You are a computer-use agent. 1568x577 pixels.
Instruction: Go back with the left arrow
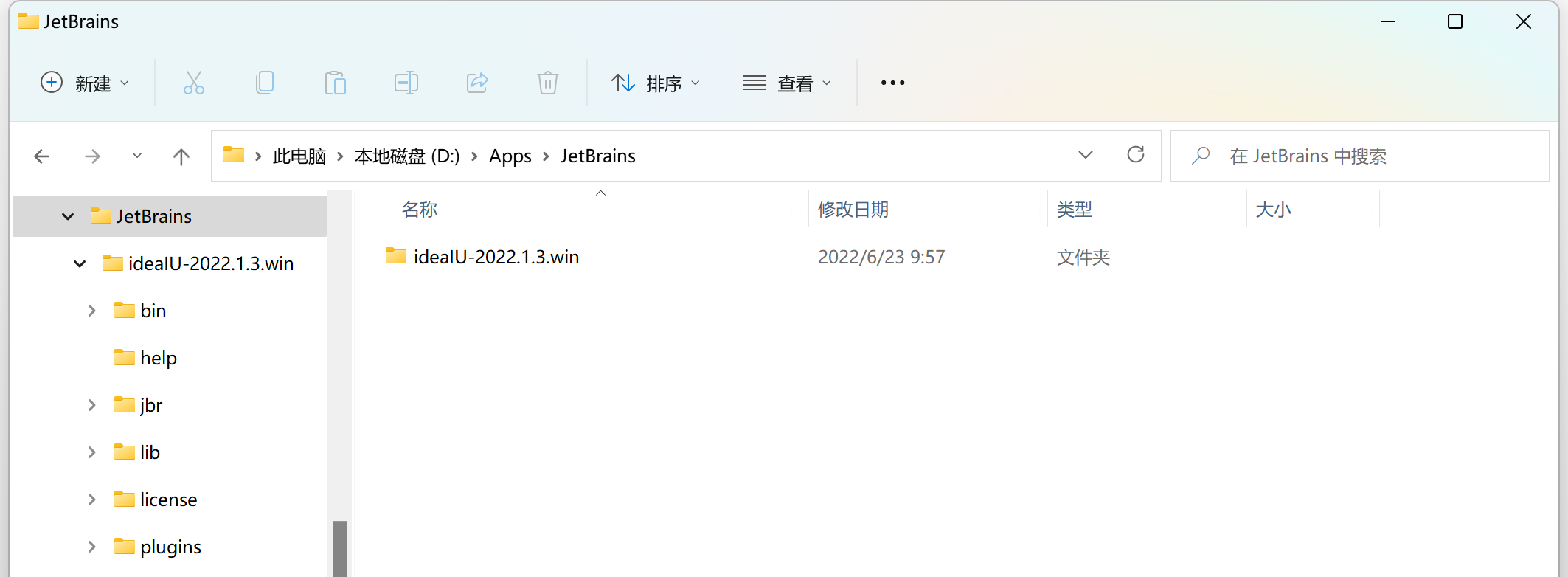coord(42,156)
